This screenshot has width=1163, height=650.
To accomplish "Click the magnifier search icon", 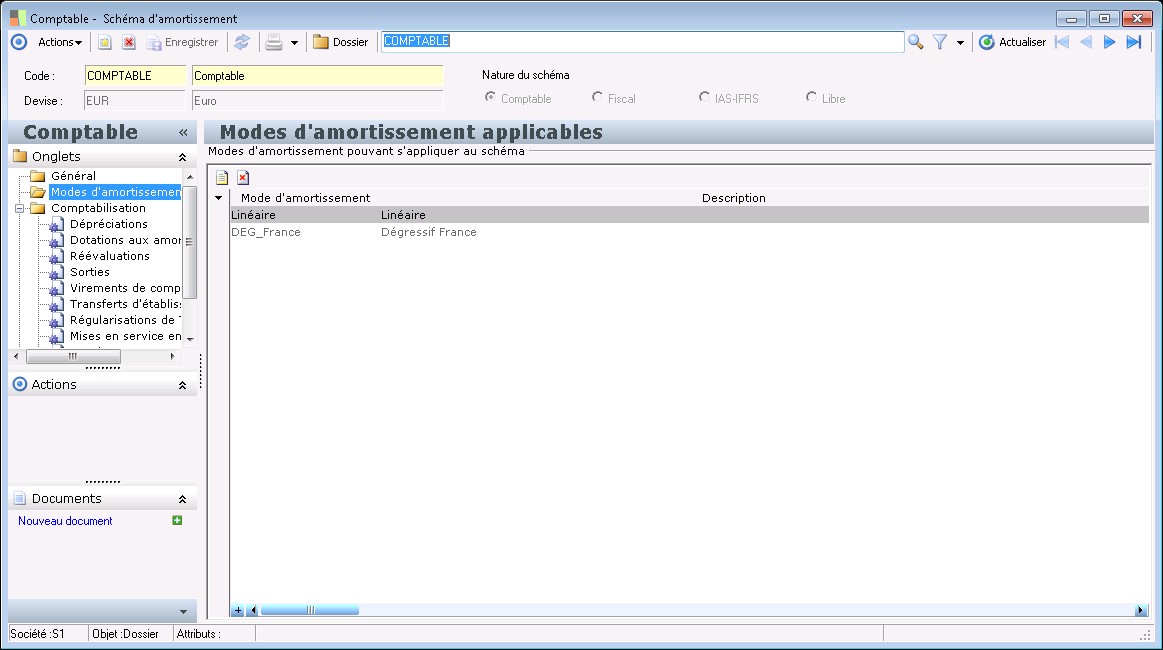I will (x=916, y=42).
